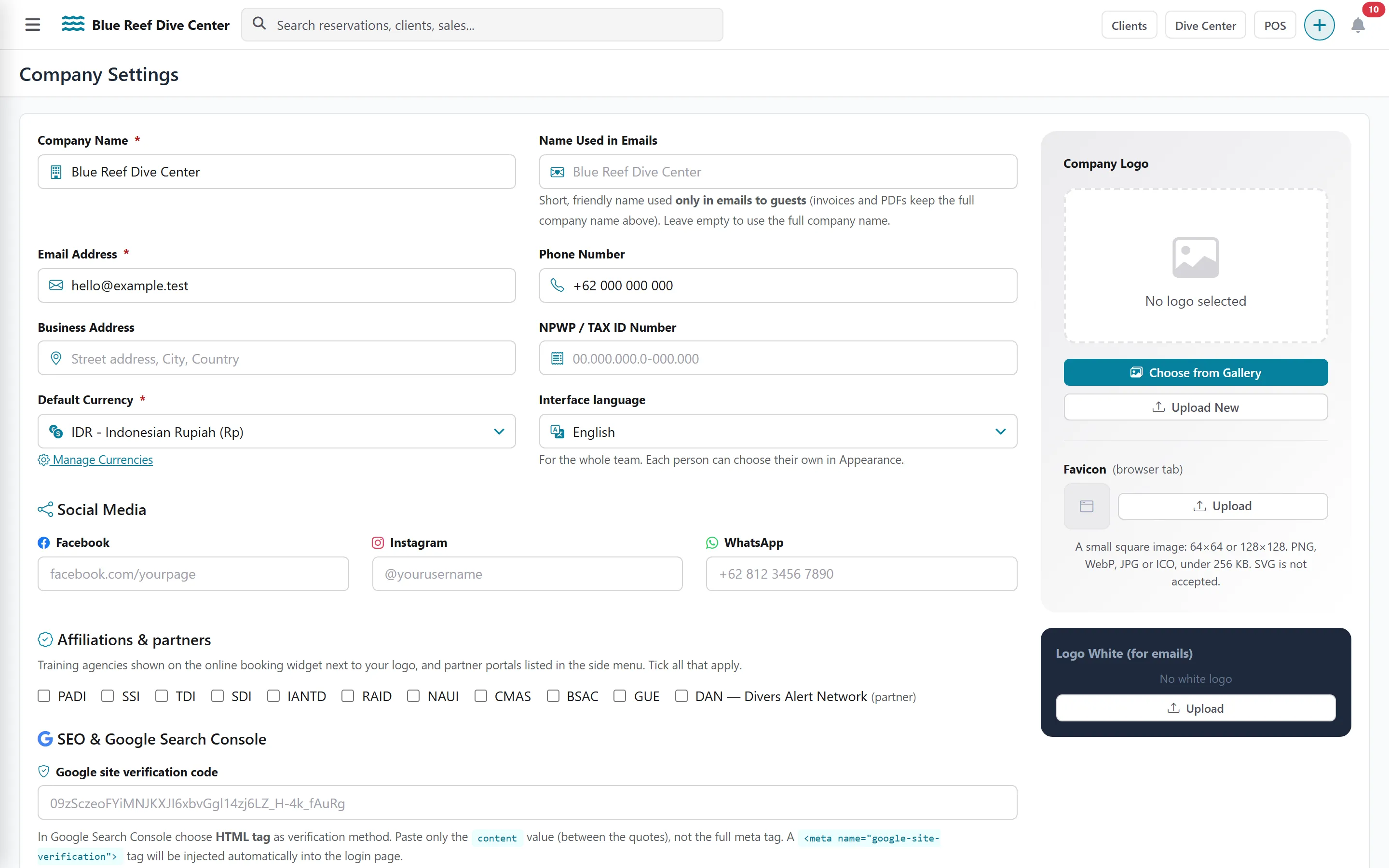
Task: Open the Dive Center menu
Action: [1205, 25]
